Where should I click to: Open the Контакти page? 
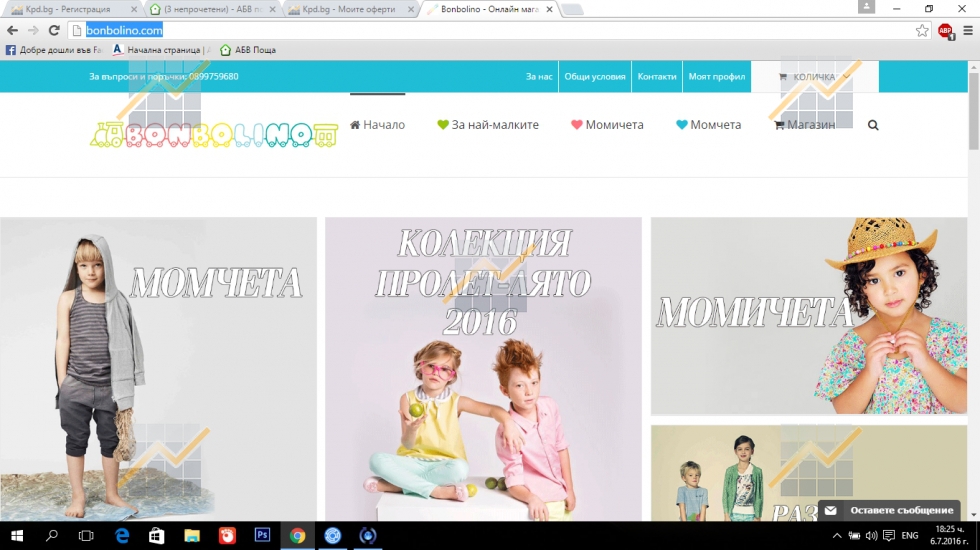(x=657, y=76)
